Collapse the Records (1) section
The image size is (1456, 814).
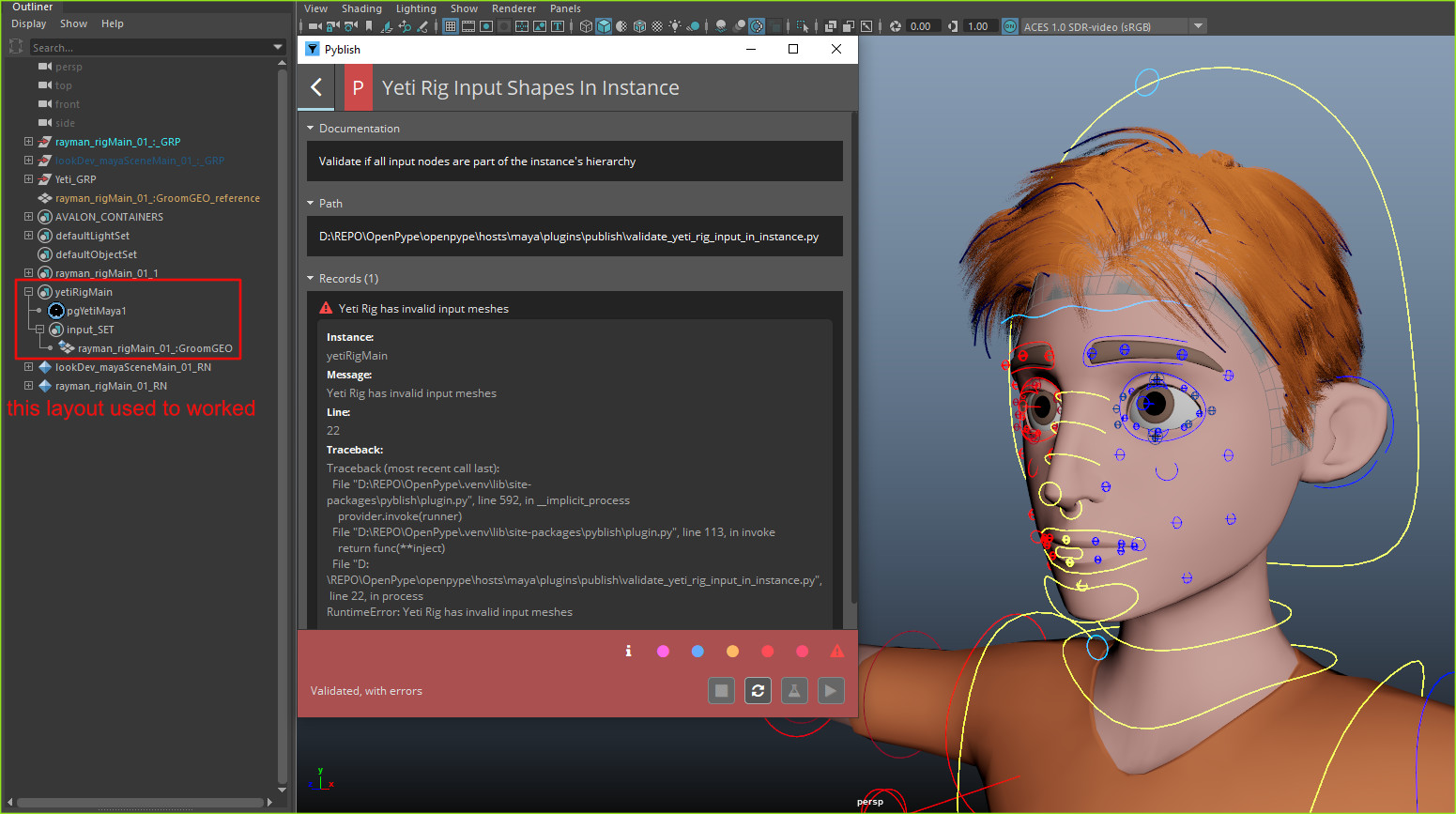311,279
